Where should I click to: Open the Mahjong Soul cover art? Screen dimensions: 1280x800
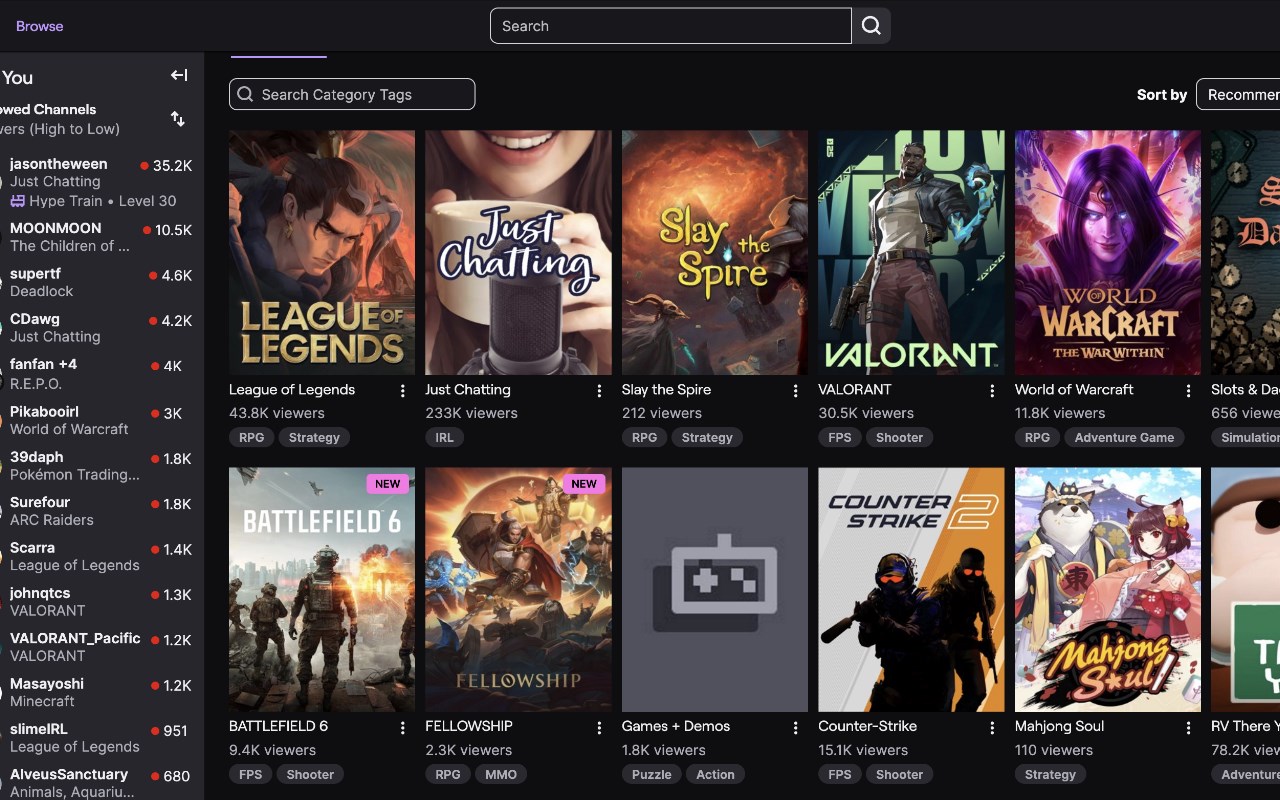pyautogui.click(x=1108, y=590)
